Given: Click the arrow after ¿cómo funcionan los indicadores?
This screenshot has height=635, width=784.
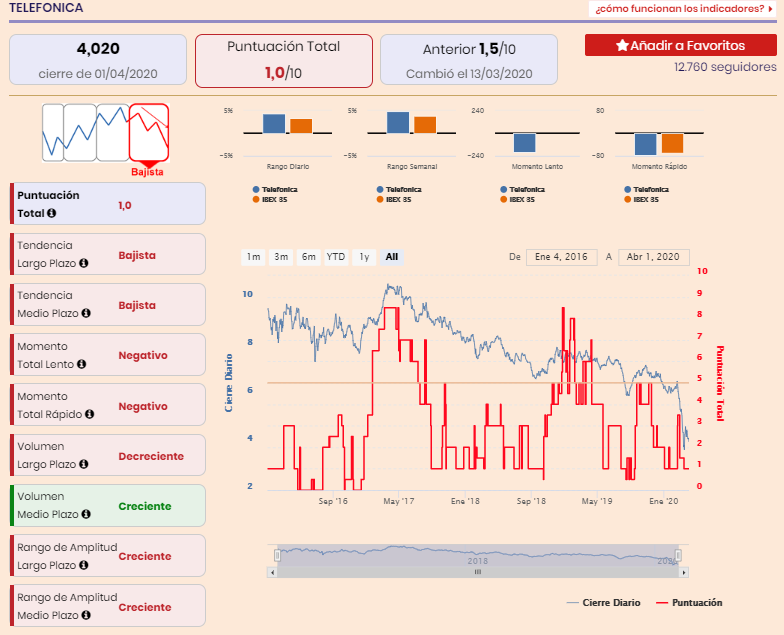Looking at the screenshot, I should tap(770, 8).
